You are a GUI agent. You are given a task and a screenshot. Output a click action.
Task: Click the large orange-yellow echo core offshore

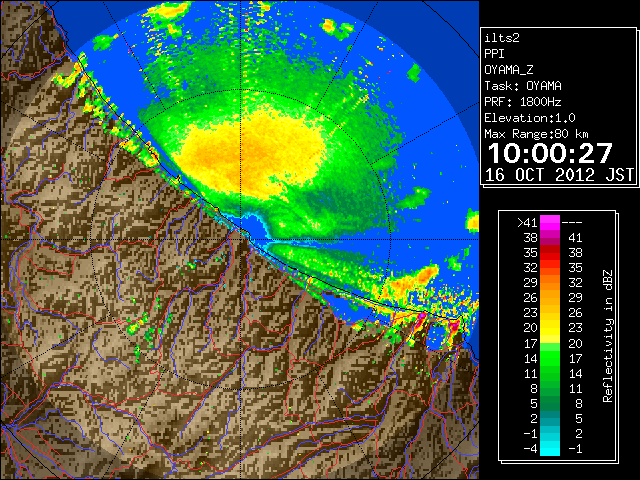pyautogui.click(x=249, y=153)
